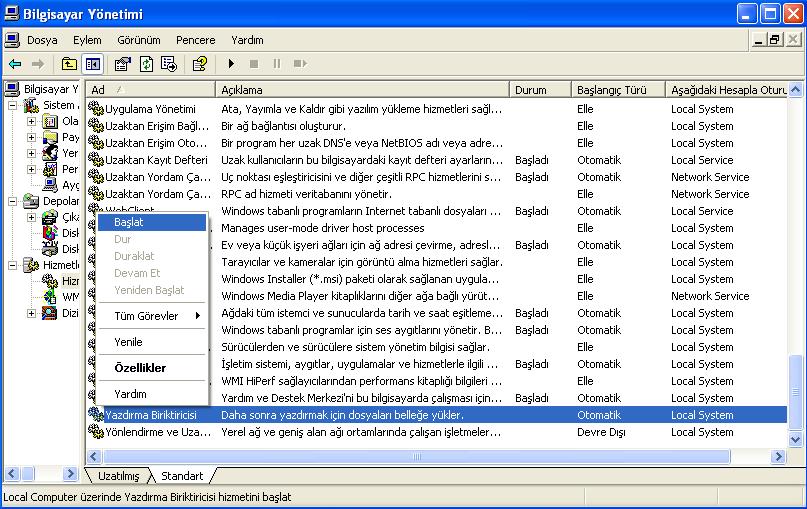Switch to the Uzatılmış tab
The width and height of the screenshot is (807, 509).
(118, 476)
